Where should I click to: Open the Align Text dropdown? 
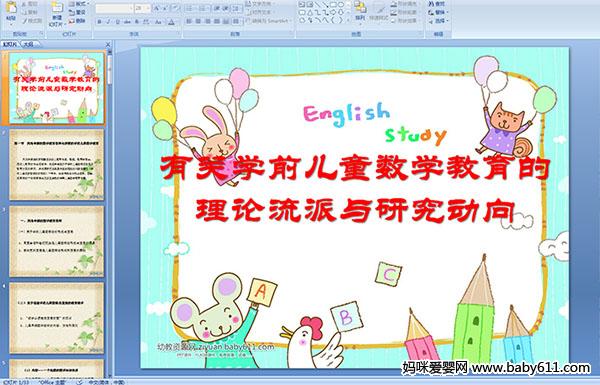(x=260, y=12)
